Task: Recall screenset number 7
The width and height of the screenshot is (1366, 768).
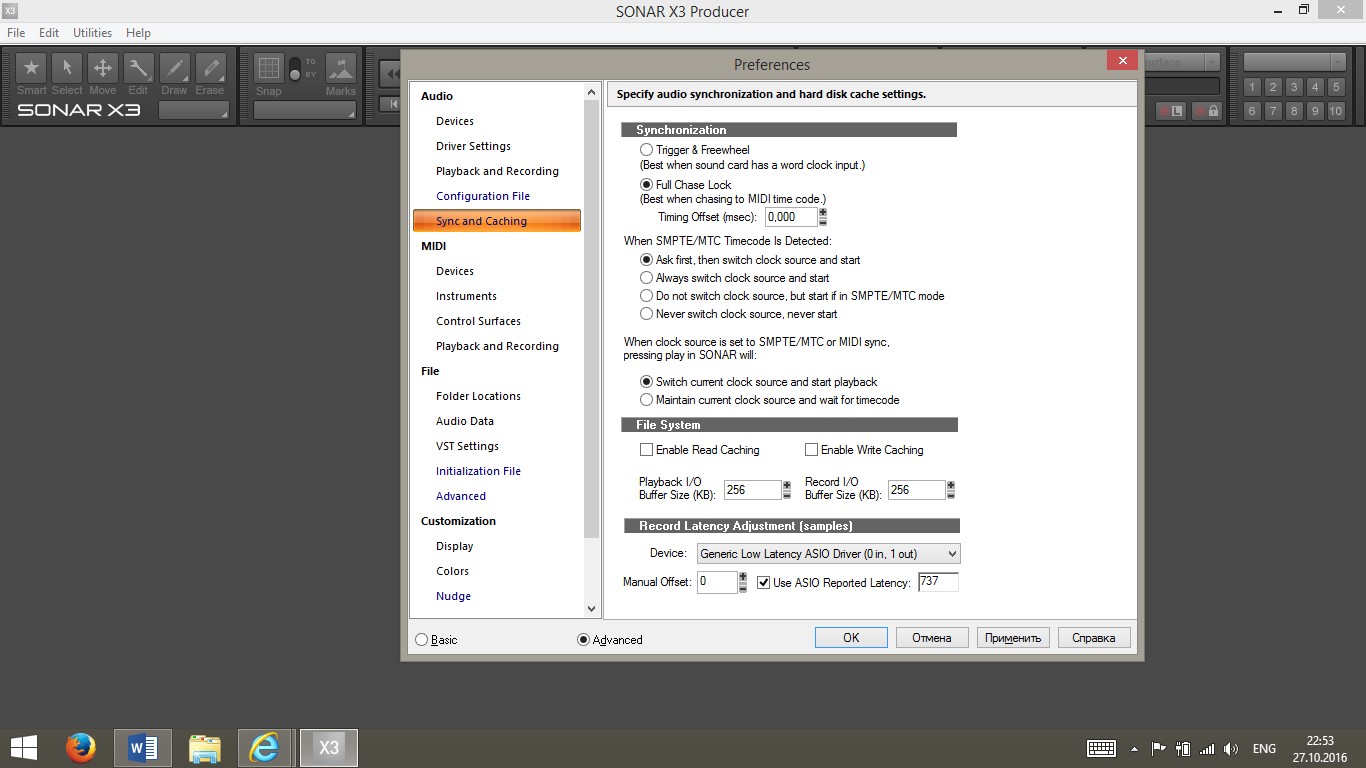Action: (1273, 111)
